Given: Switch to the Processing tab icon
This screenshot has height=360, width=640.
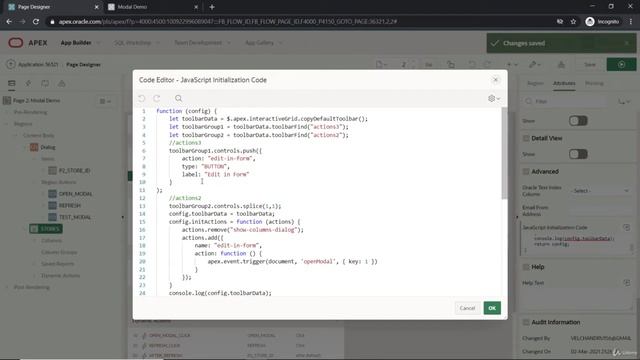Looking at the screenshot, I should click(x=45, y=84).
